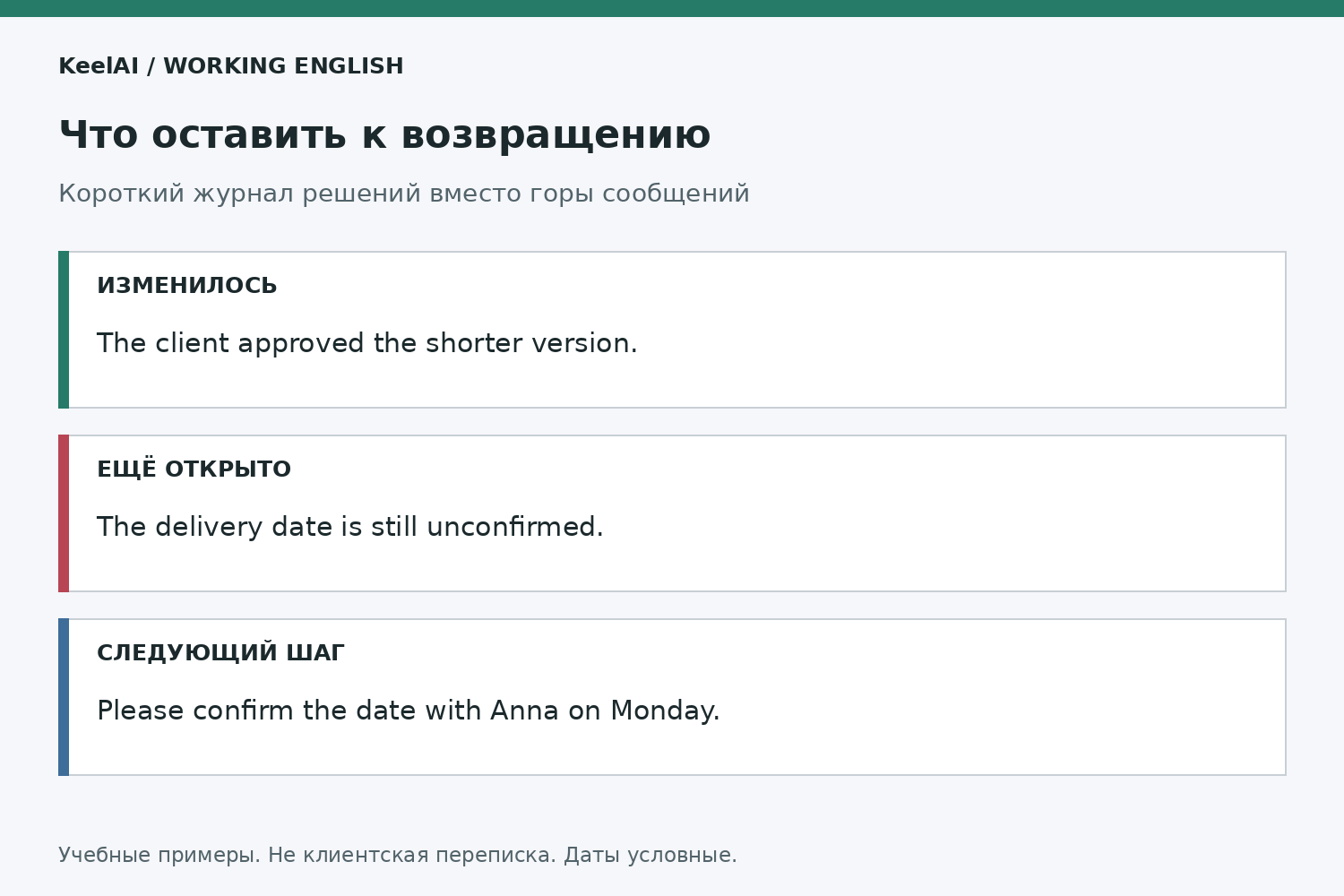Click the subtitle "Короткий журнал решений вместо горы сообщений"

click(x=404, y=194)
